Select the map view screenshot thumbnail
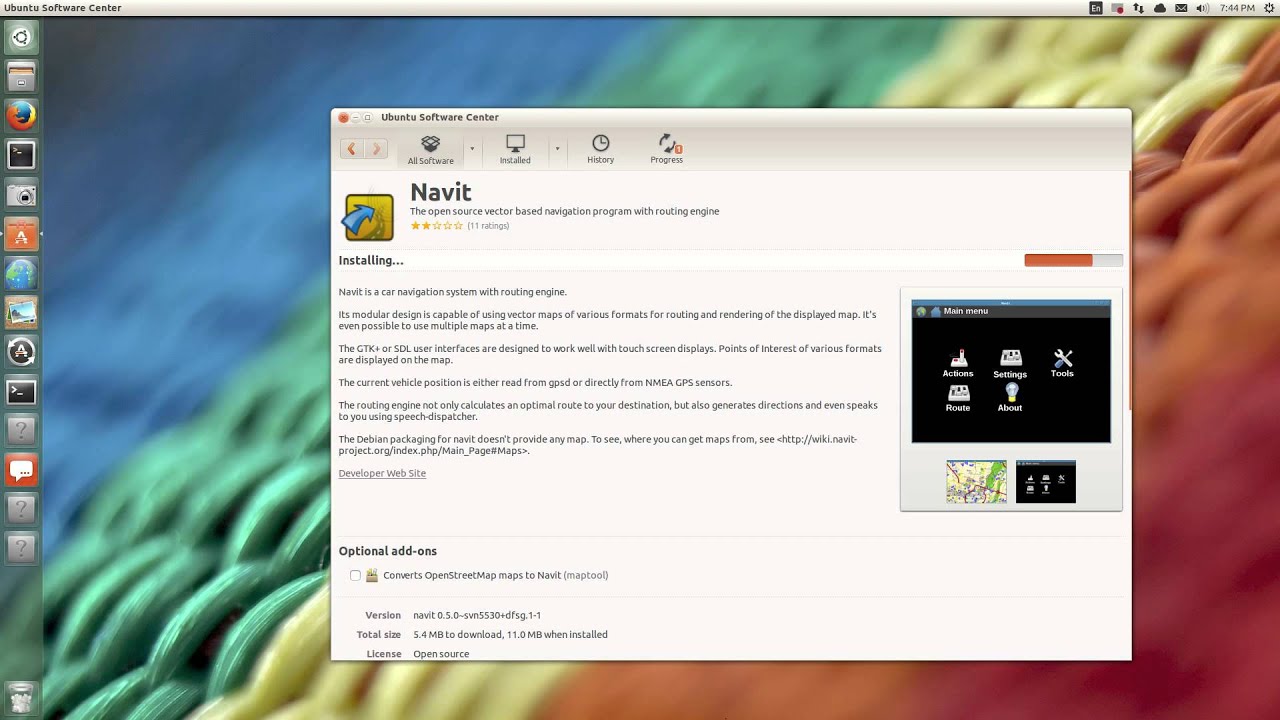The height and width of the screenshot is (720, 1280). 977,482
